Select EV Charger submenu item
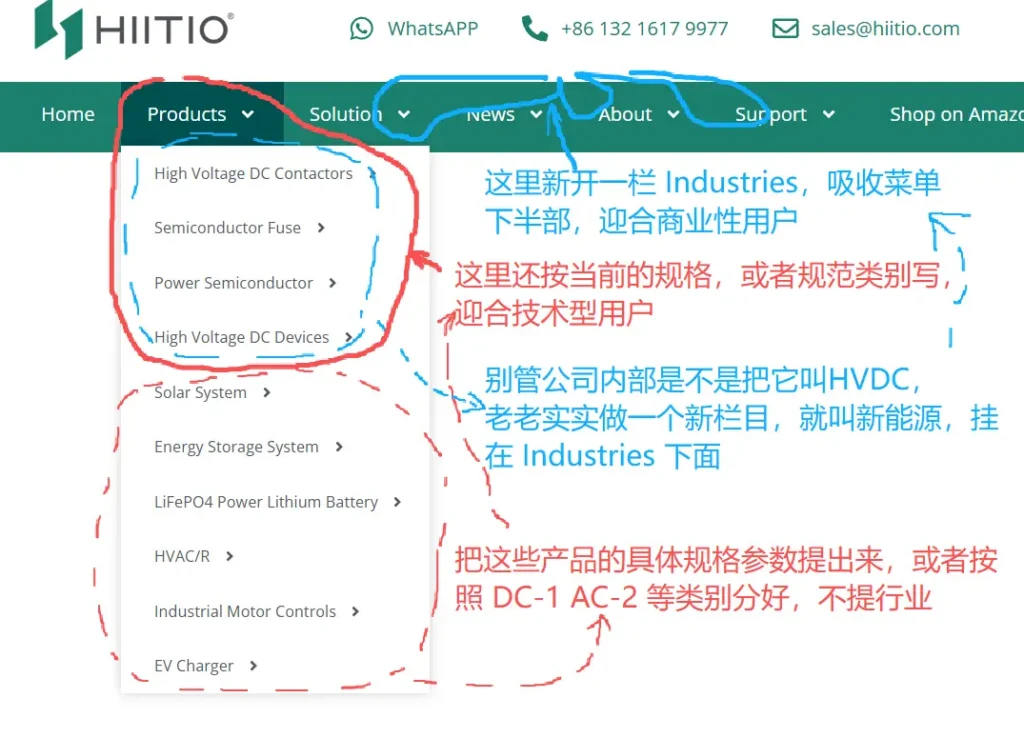The image size is (1024, 738). point(193,666)
